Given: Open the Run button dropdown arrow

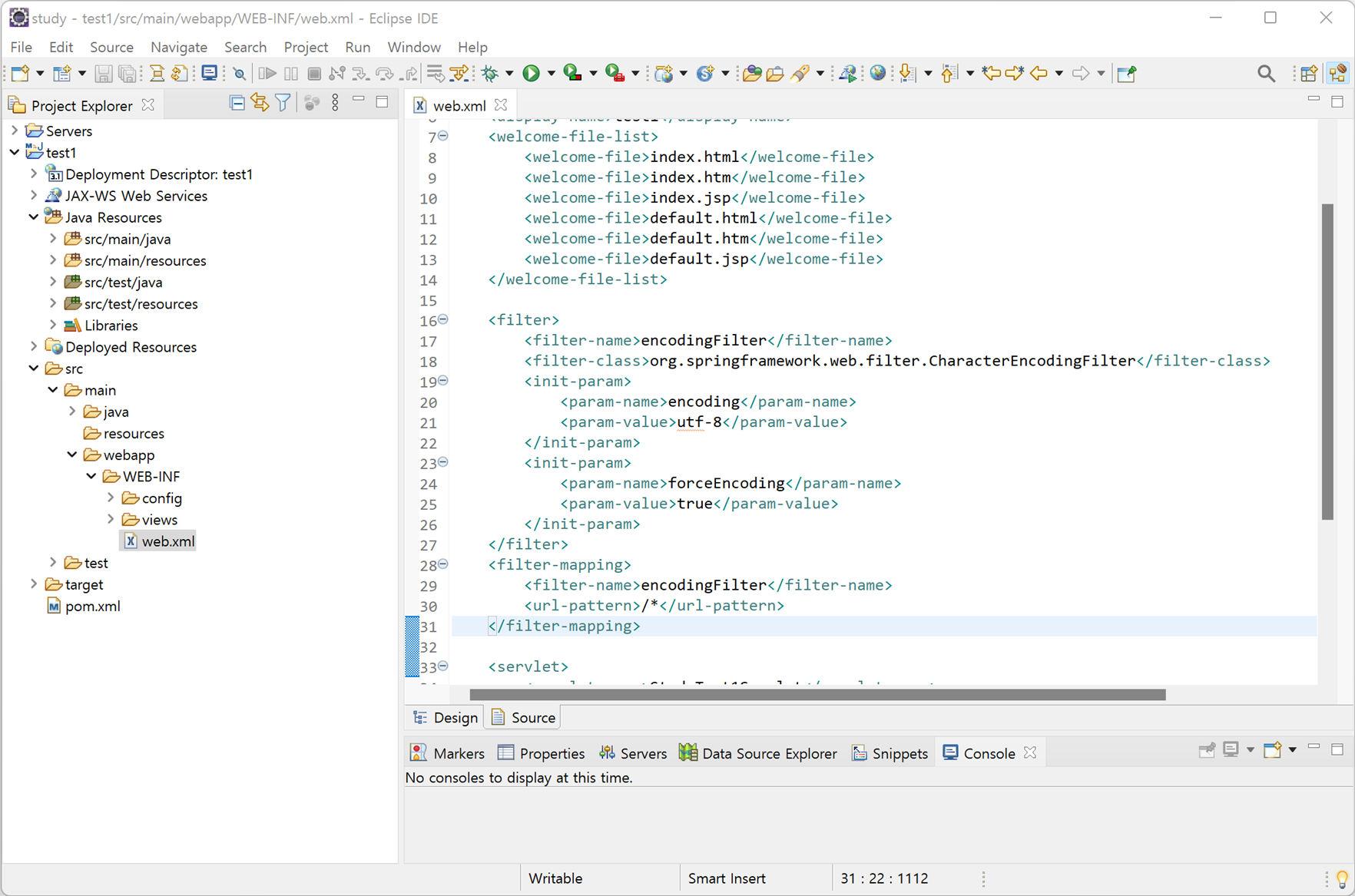Looking at the screenshot, I should point(551,74).
